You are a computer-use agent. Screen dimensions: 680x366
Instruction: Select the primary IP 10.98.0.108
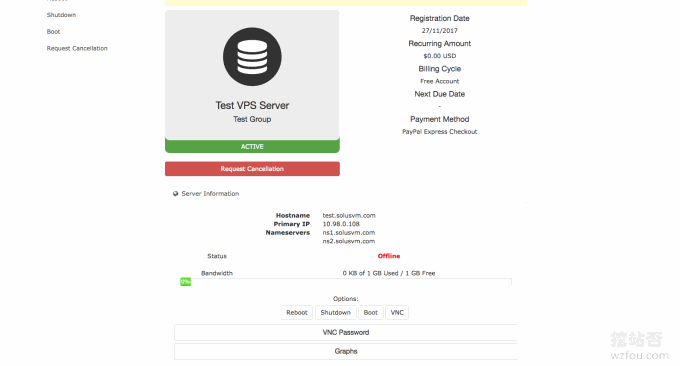click(341, 224)
